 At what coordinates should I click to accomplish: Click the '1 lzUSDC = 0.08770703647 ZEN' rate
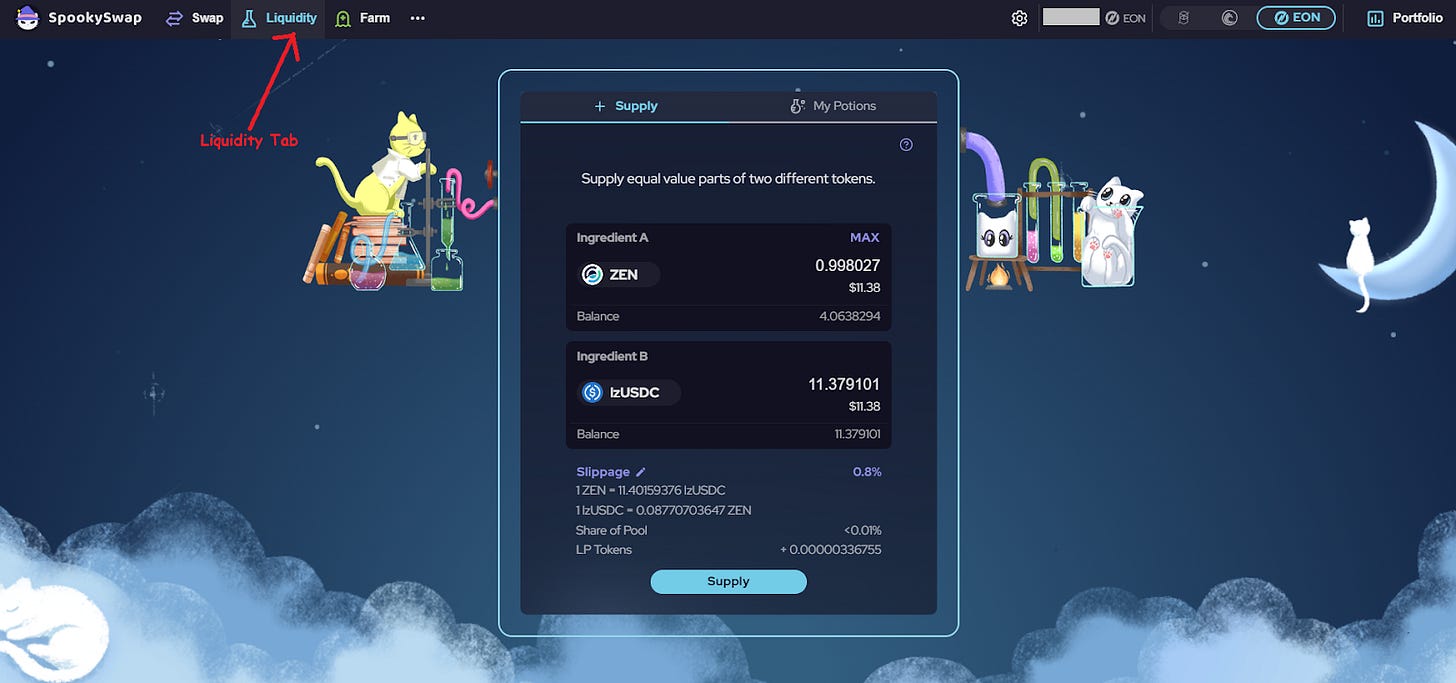pyautogui.click(x=663, y=511)
